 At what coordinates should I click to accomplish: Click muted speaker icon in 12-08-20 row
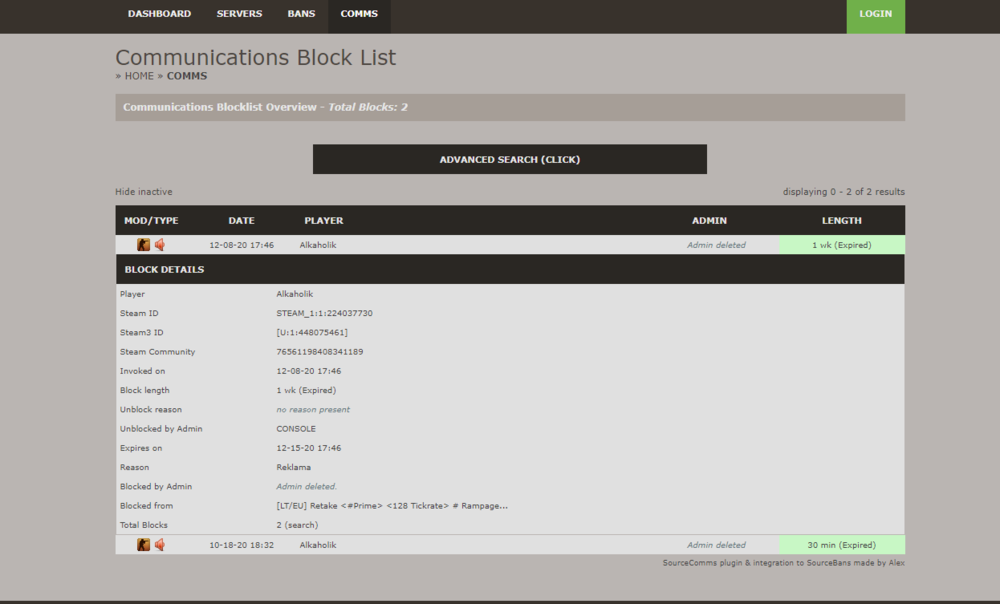point(160,245)
